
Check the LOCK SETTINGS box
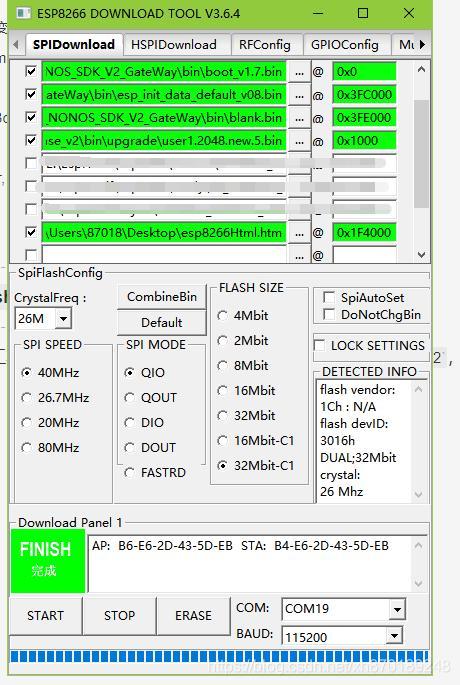tap(319, 345)
